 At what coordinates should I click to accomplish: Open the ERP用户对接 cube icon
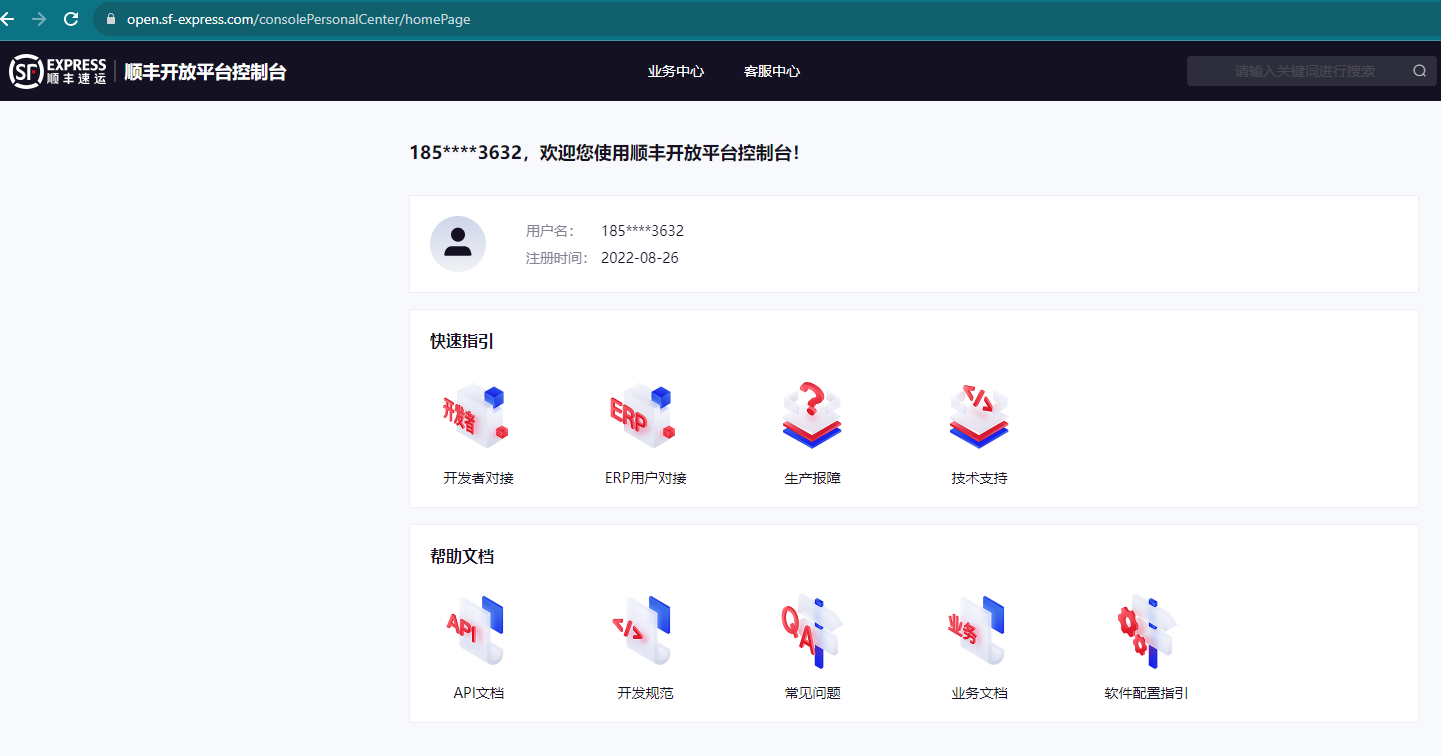(x=644, y=416)
